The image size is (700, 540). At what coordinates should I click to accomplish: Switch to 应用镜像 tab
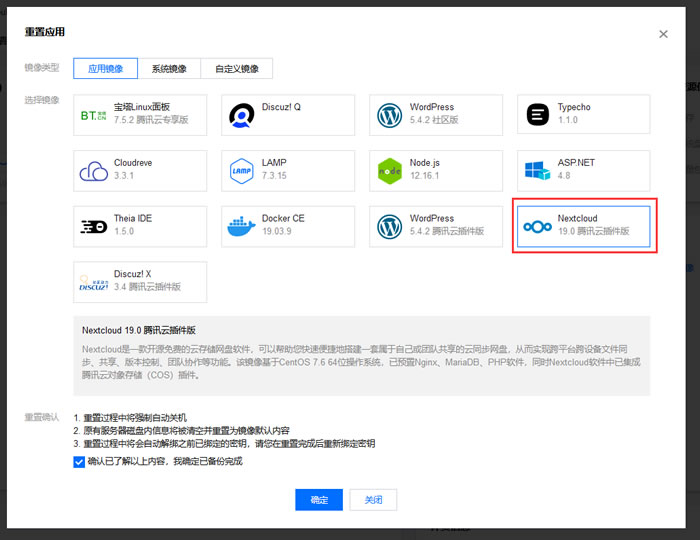[105, 69]
